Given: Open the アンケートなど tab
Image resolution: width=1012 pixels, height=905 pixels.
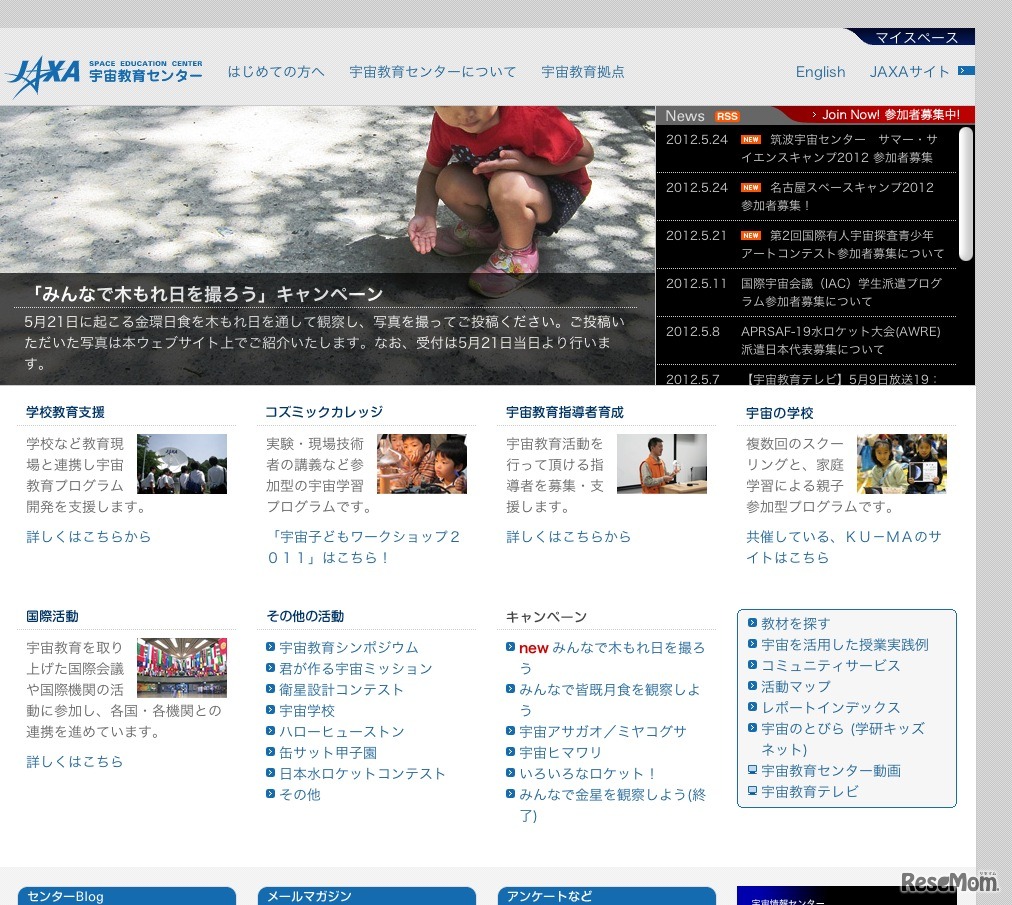Looking at the screenshot, I should point(607,896).
